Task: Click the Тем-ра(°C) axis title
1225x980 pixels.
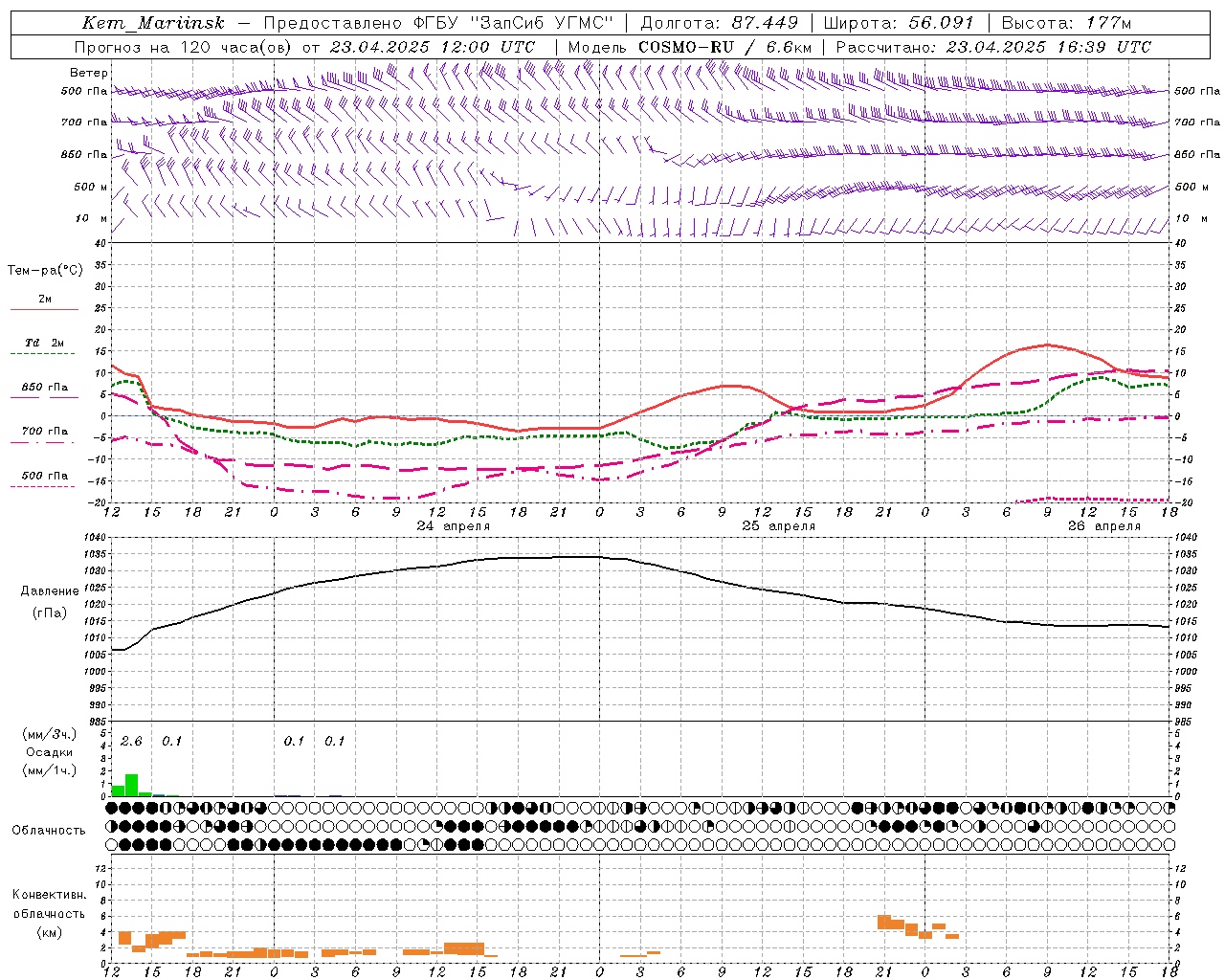Action: [45, 271]
